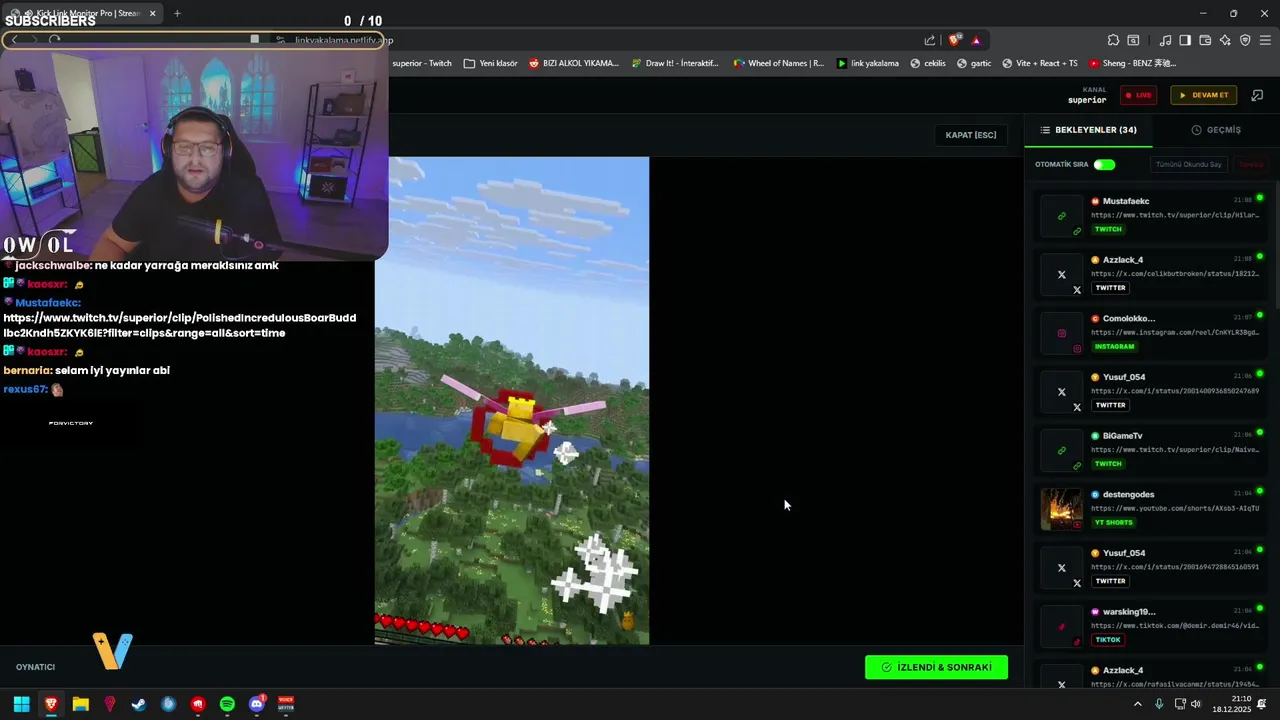The image size is (1280, 720).
Task: Open the Kick Link Monitor Pro browser tab
Action: [83, 13]
